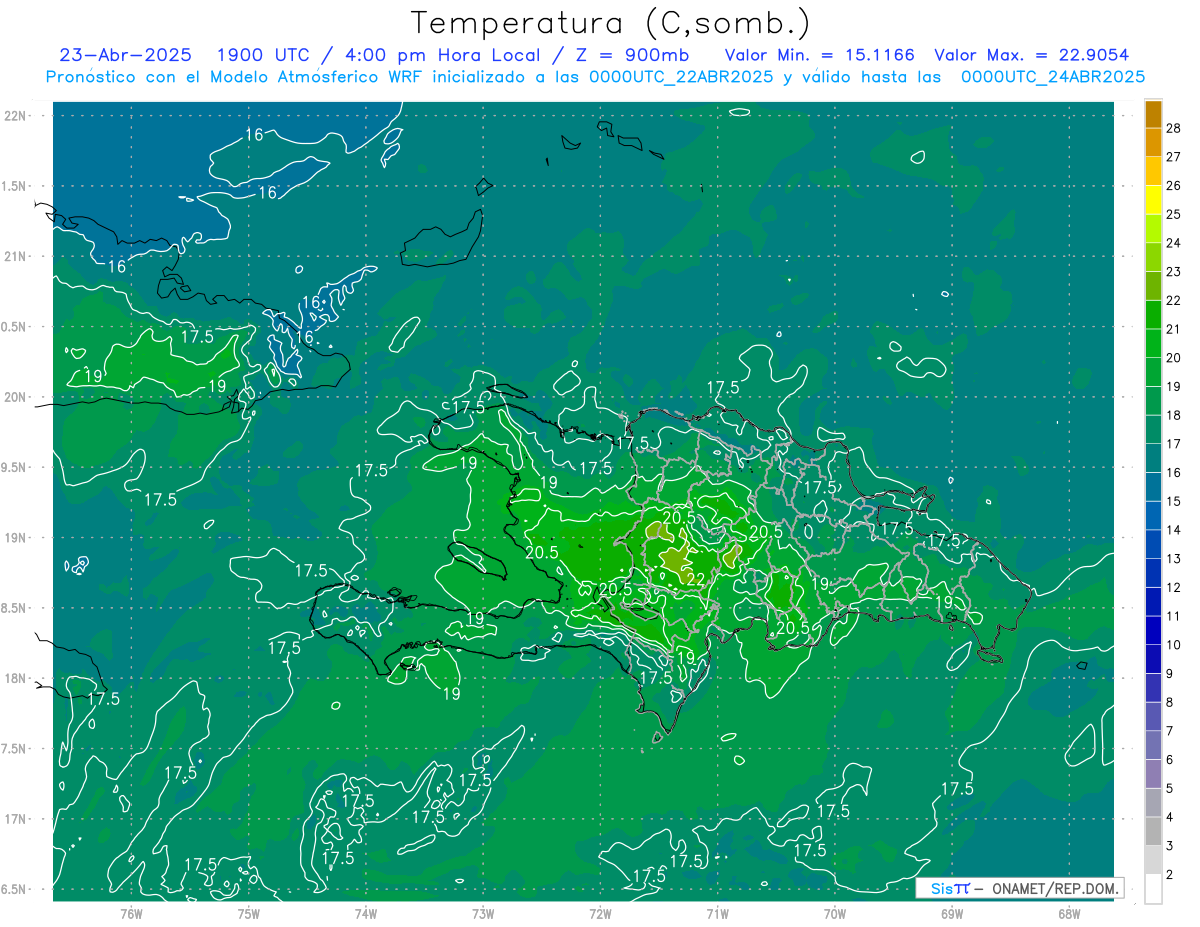1200x927 pixels.
Task: Click the '70W' longitude axis label
Action: [834, 914]
